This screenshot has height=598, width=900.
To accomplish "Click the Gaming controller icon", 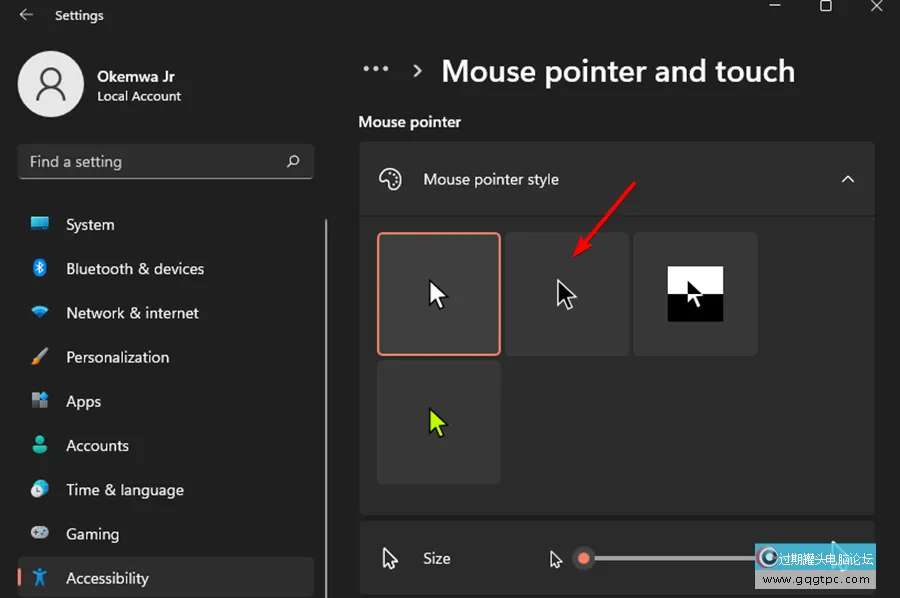I will click(x=40, y=533).
